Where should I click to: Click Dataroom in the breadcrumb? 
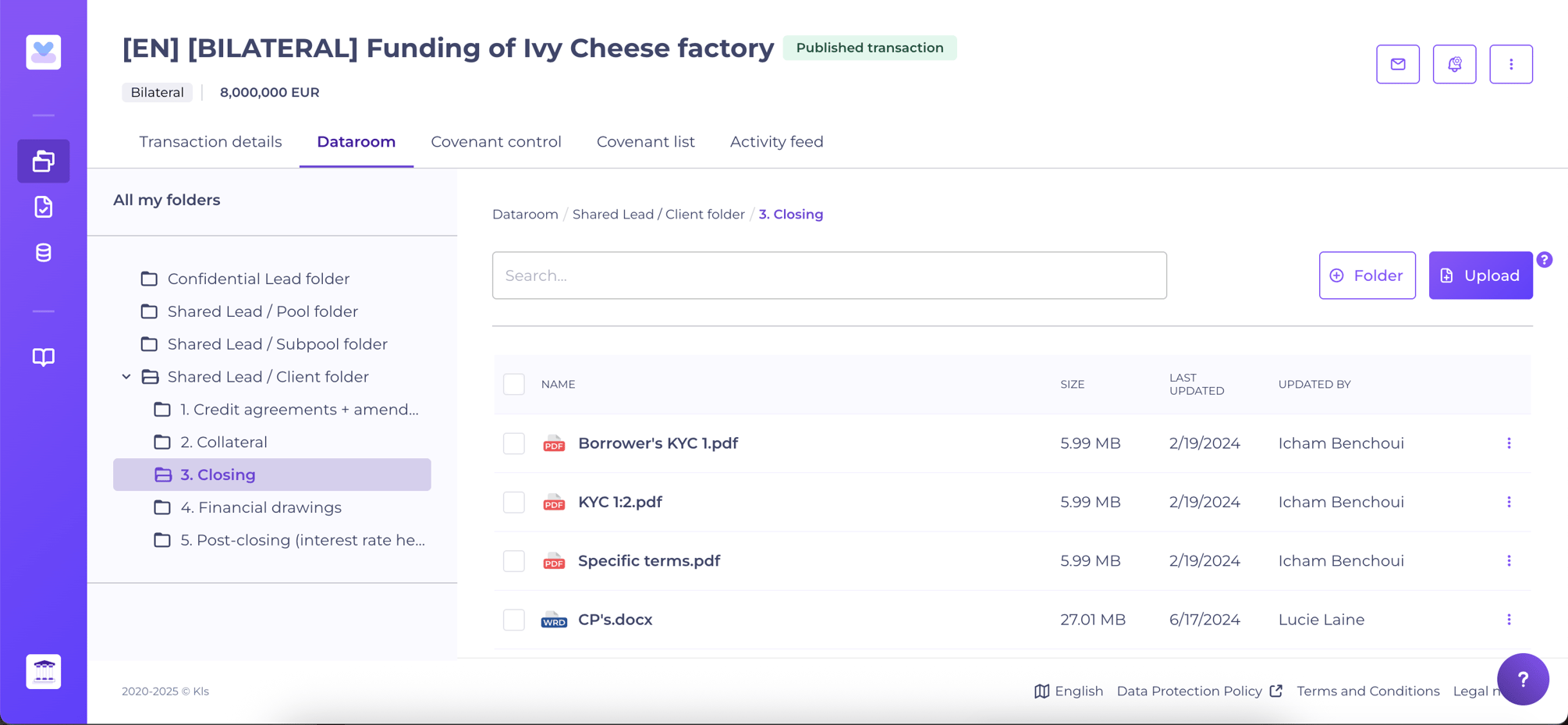click(x=525, y=215)
